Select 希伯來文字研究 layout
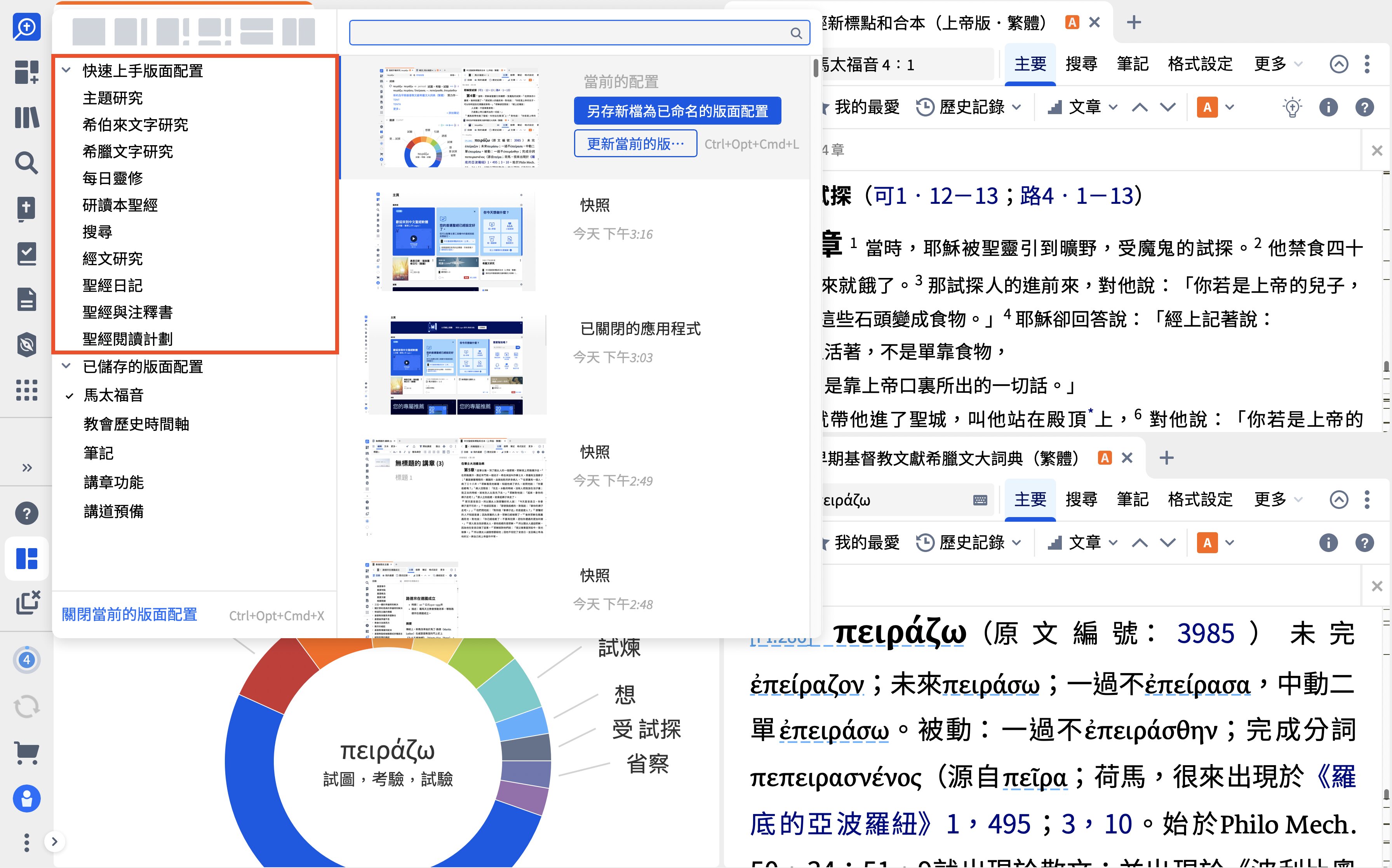1392x868 pixels. pos(135,125)
